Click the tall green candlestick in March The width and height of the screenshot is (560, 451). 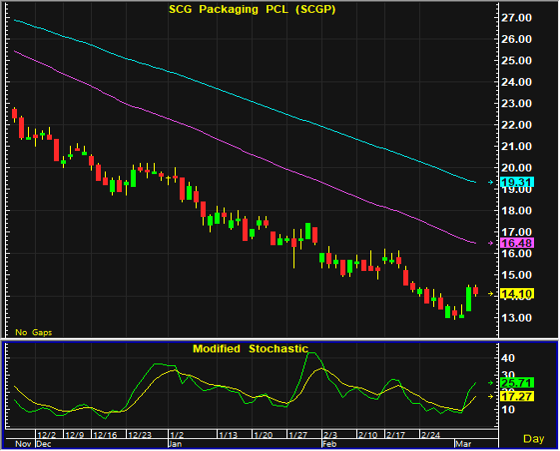point(469,299)
